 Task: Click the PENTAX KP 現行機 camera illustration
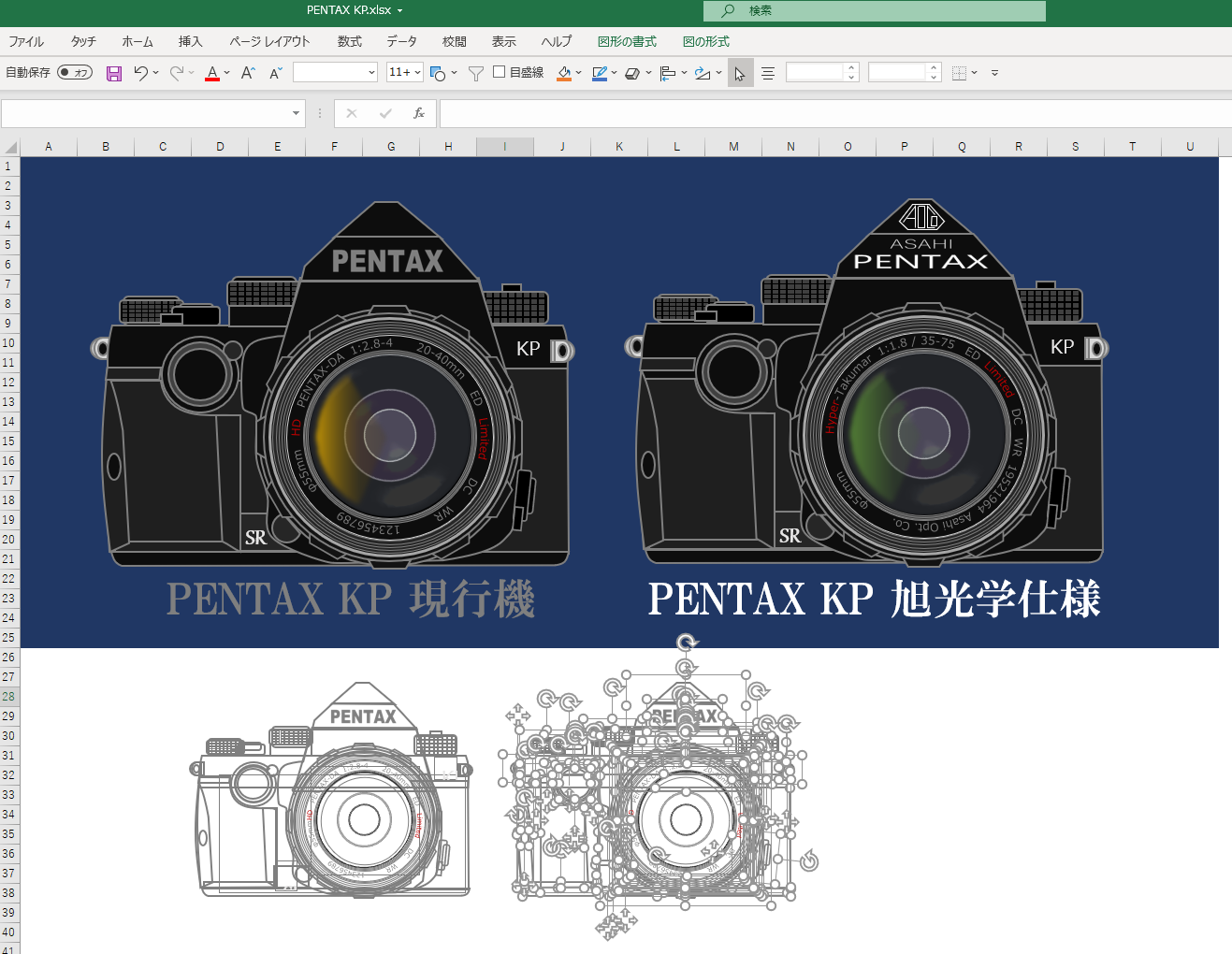click(x=334, y=385)
